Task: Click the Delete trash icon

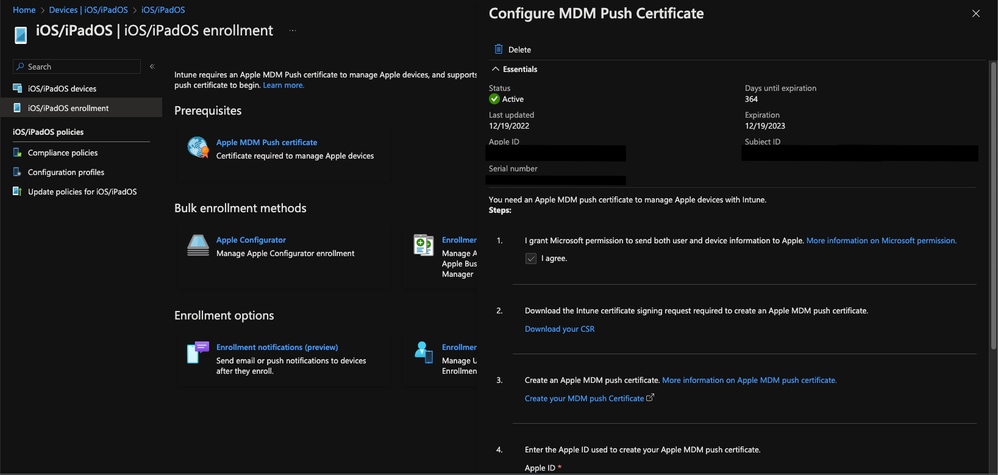Action: [x=498, y=49]
